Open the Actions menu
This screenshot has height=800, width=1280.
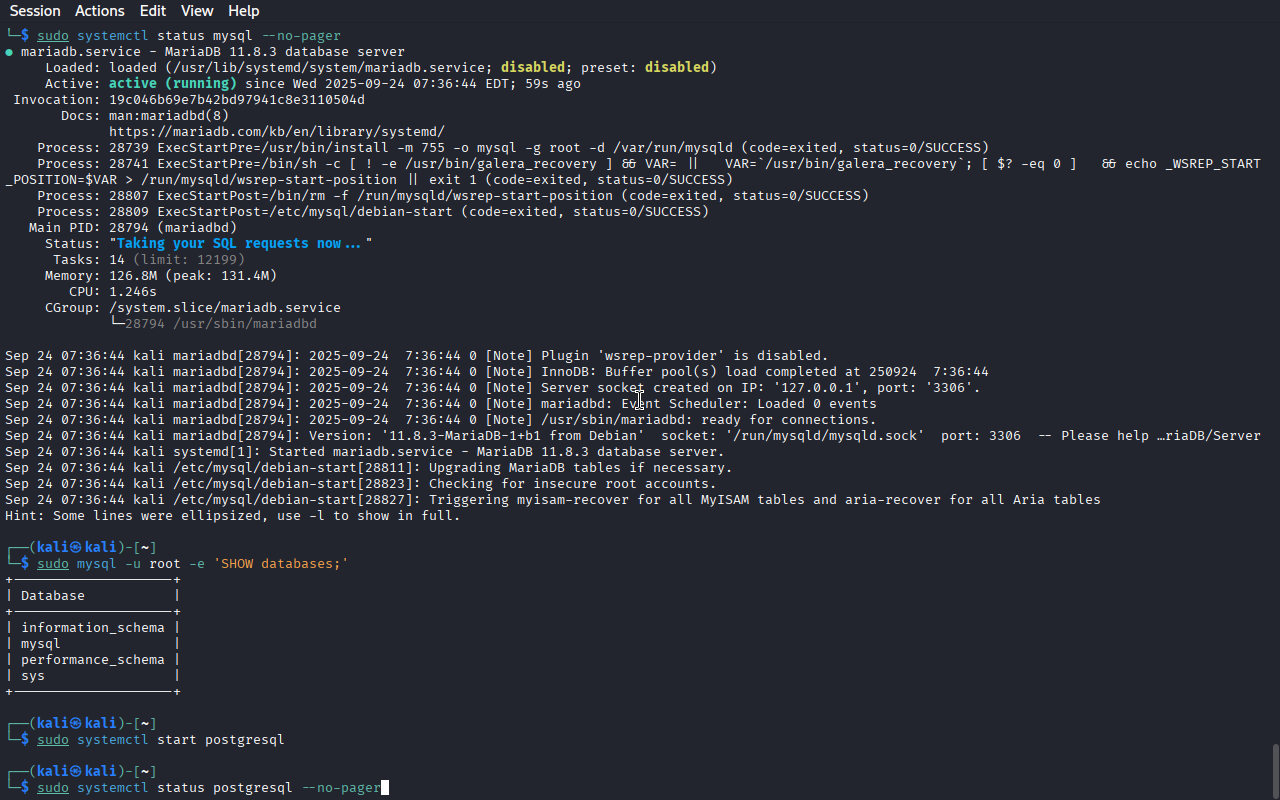tap(100, 11)
